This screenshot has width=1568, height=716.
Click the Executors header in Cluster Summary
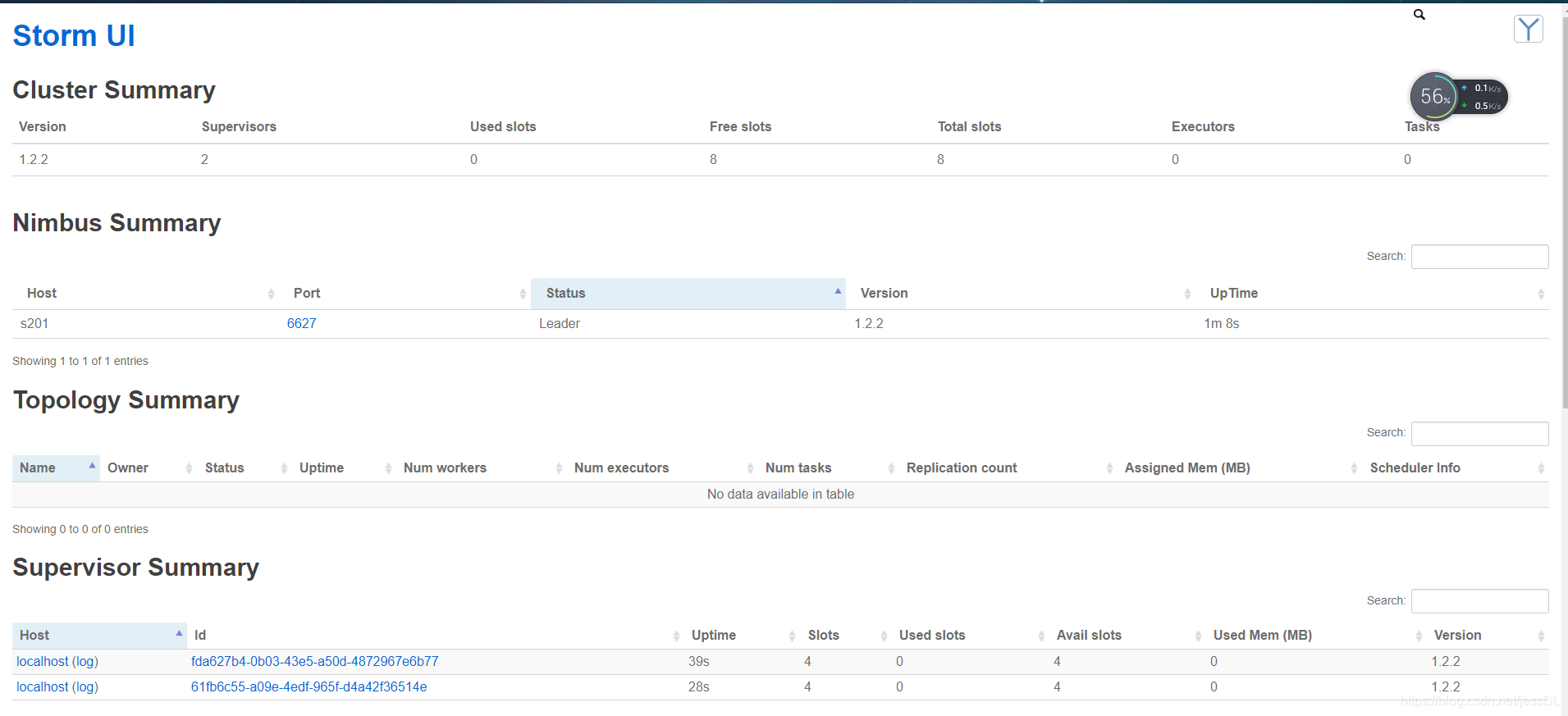[1203, 126]
